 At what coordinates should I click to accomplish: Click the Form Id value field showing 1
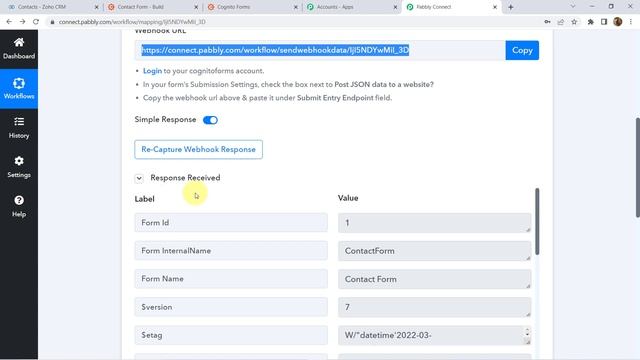pos(435,223)
